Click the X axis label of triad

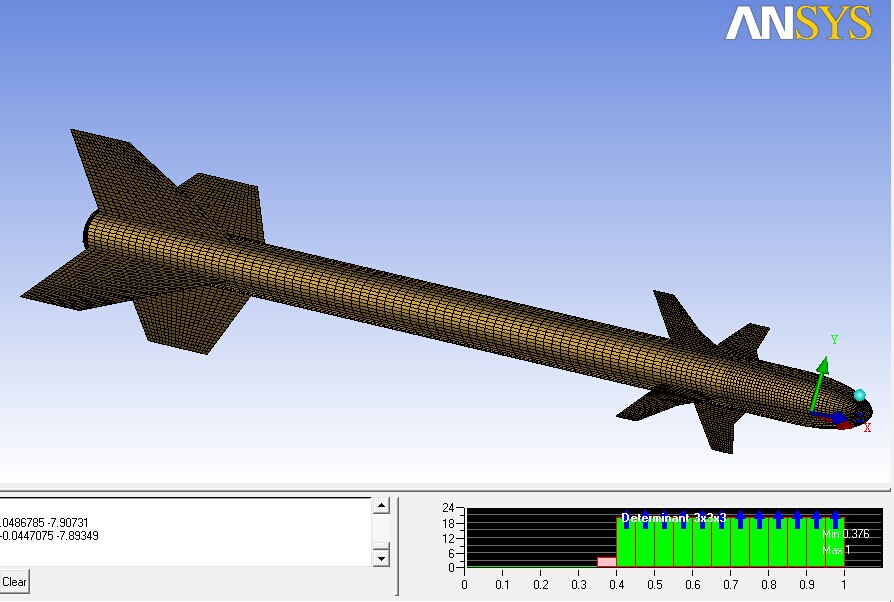pos(867,428)
